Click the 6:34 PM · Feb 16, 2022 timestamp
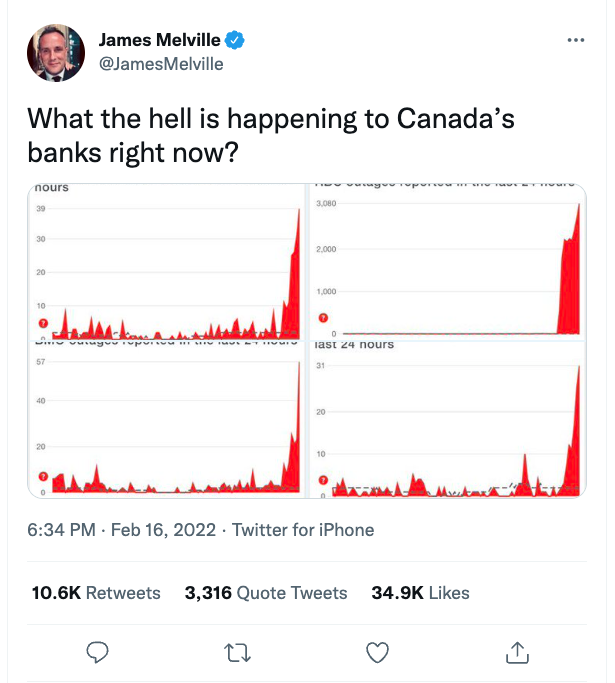 pyautogui.click(x=120, y=530)
